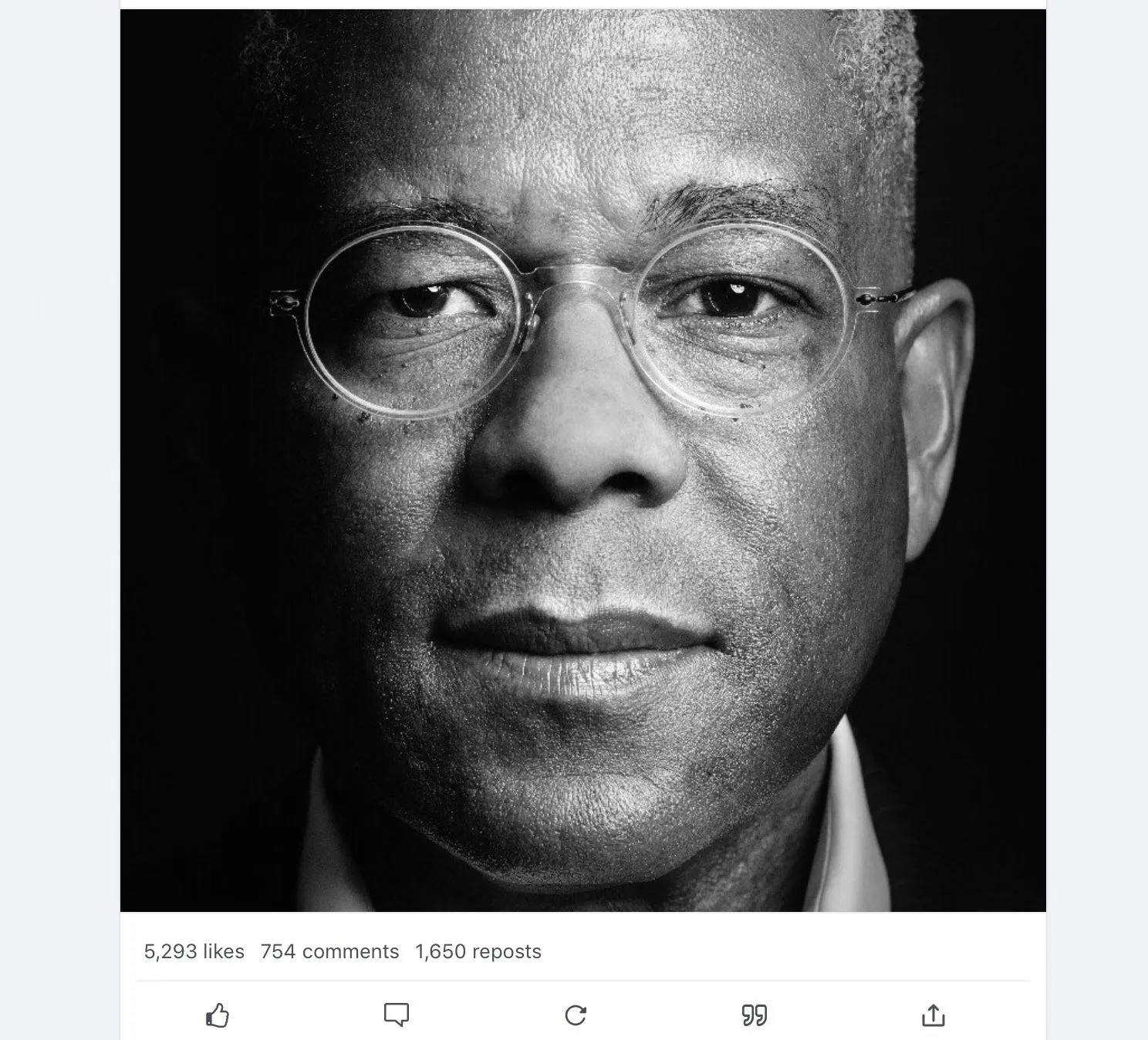Show the 1,650 reposts list

[x=478, y=951]
